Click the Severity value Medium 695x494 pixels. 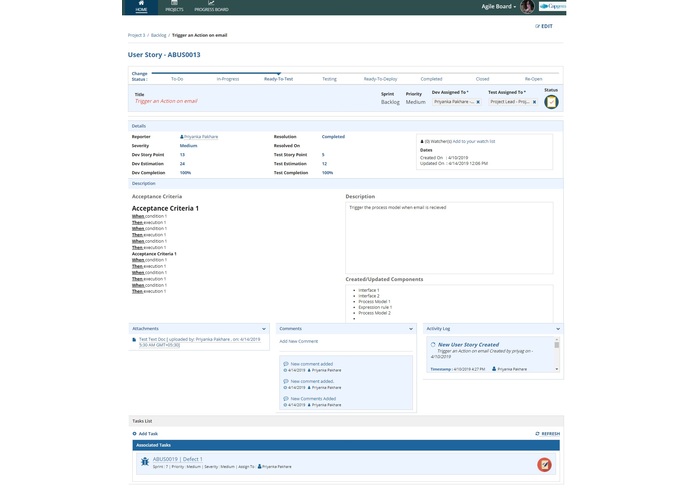188,146
